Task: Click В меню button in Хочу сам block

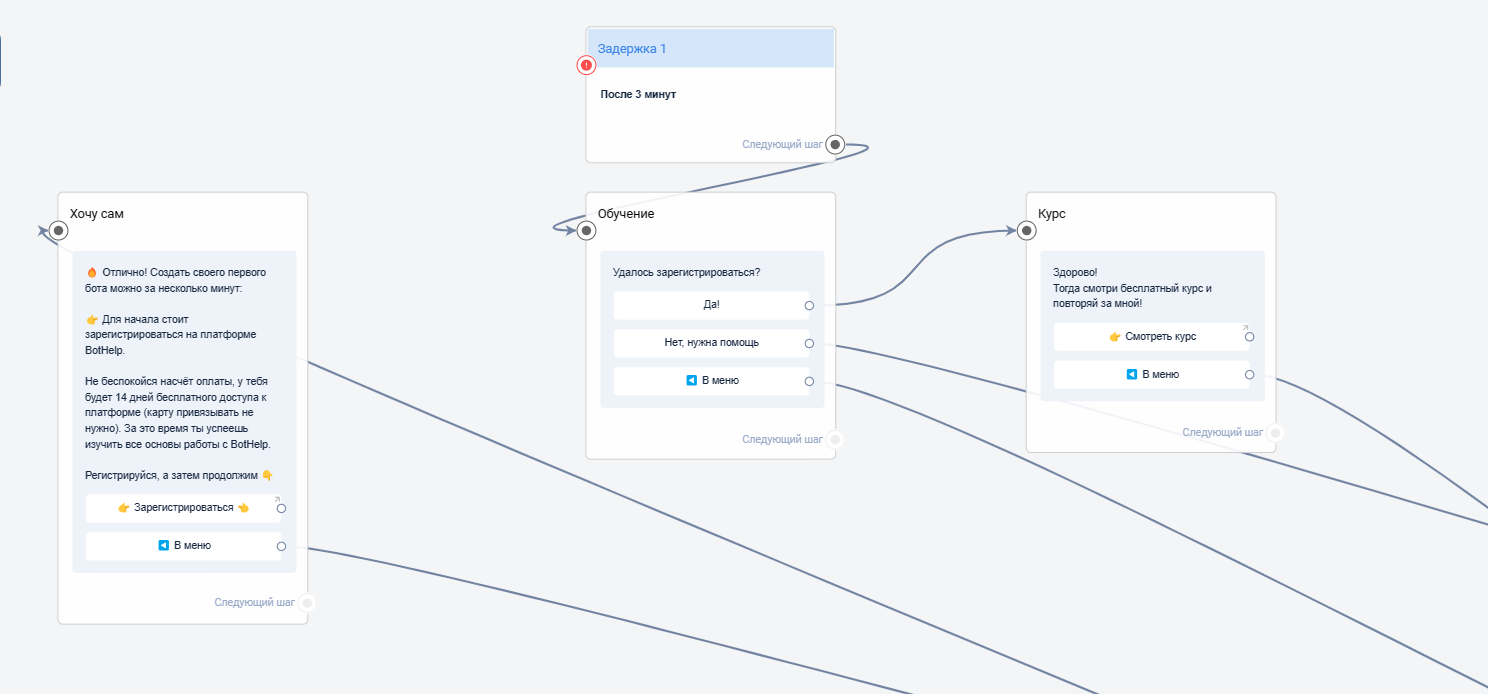Action: (183, 546)
